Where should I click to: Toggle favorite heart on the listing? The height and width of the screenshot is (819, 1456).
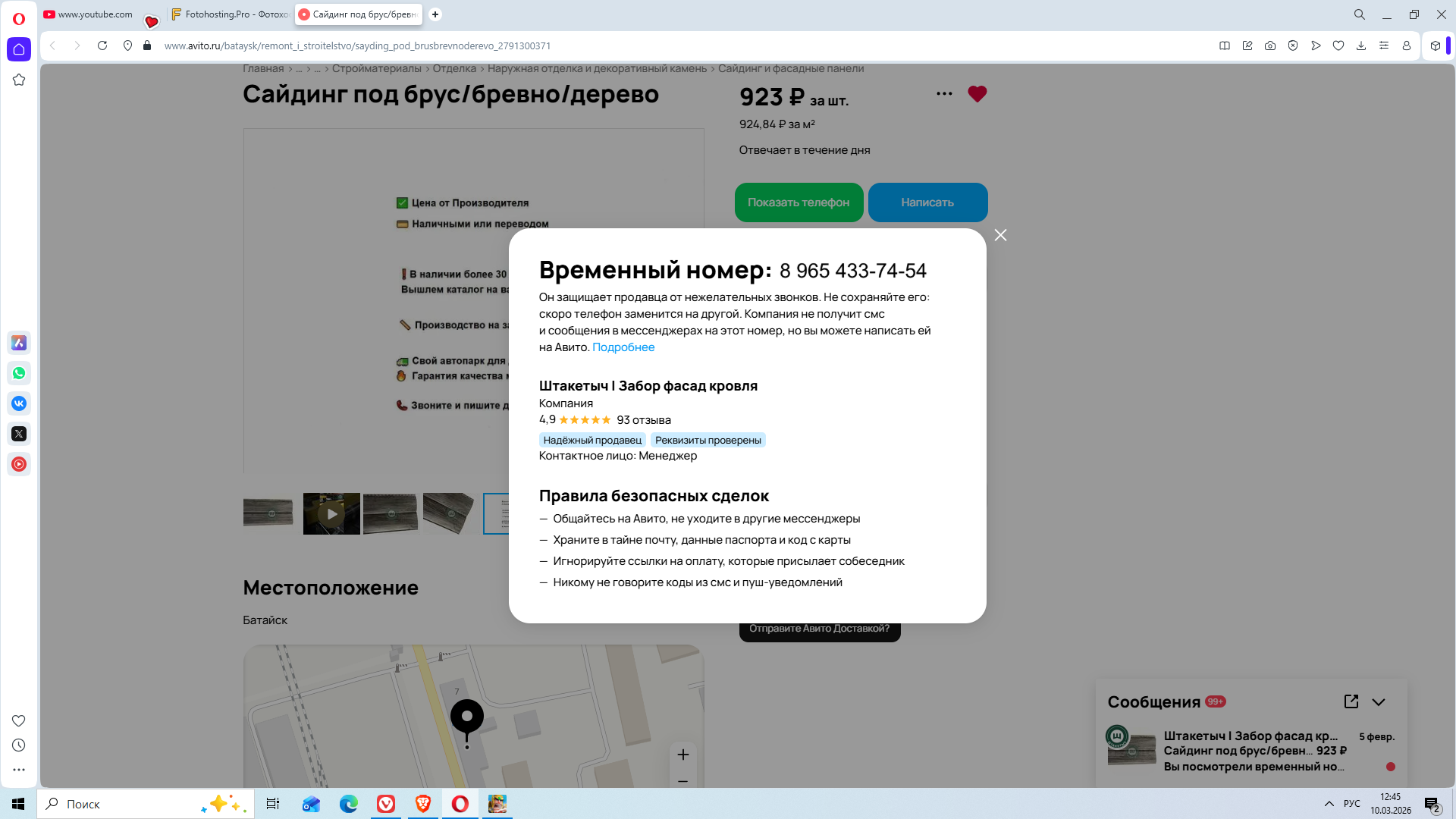pyautogui.click(x=977, y=94)
